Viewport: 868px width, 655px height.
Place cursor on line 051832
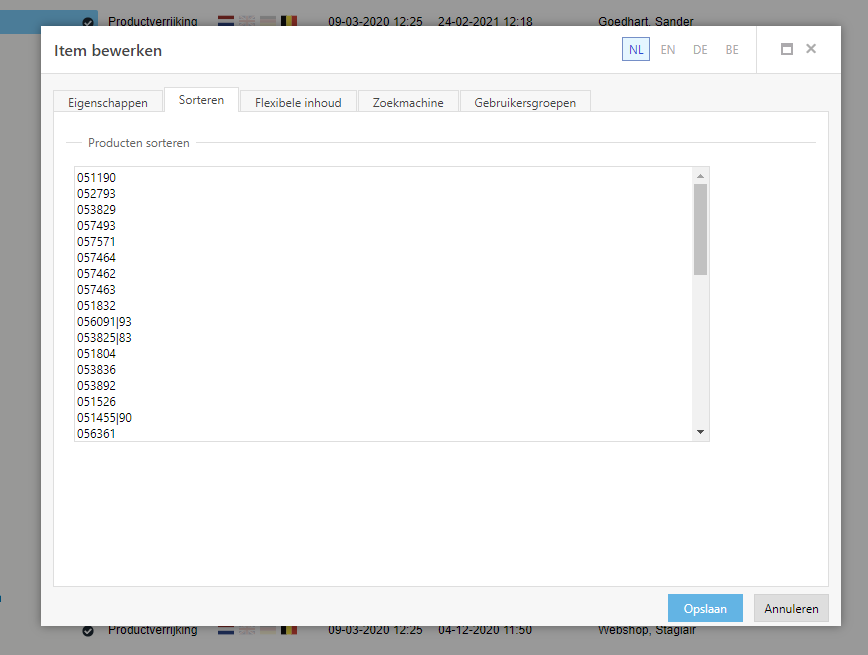click(96, 306)
